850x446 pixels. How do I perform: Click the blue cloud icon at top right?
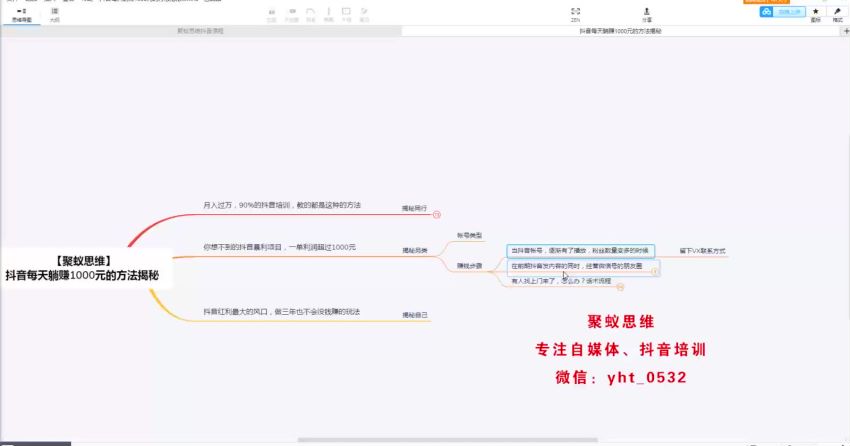[x=766, y=11]
